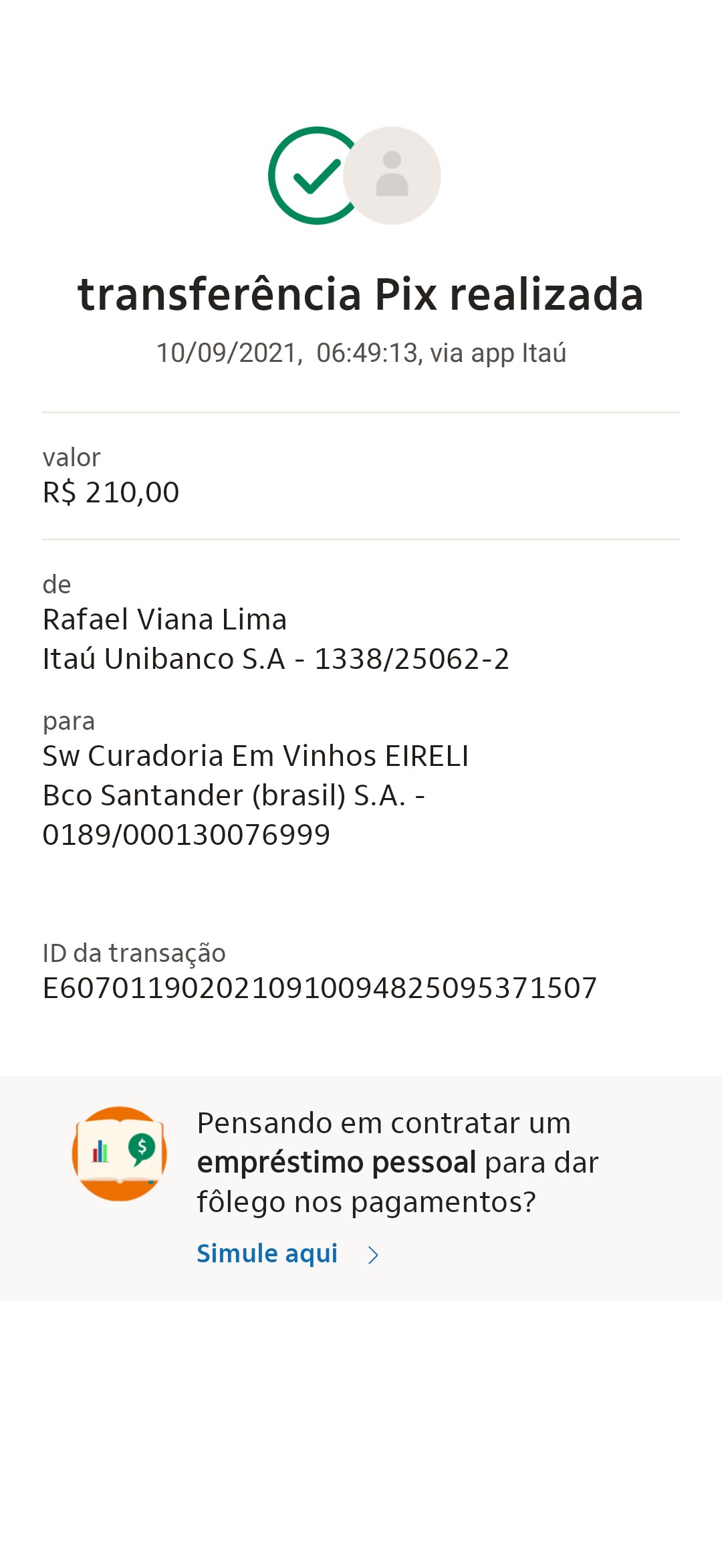Select sender name Rafael Viana Lima

coord(165,619)
